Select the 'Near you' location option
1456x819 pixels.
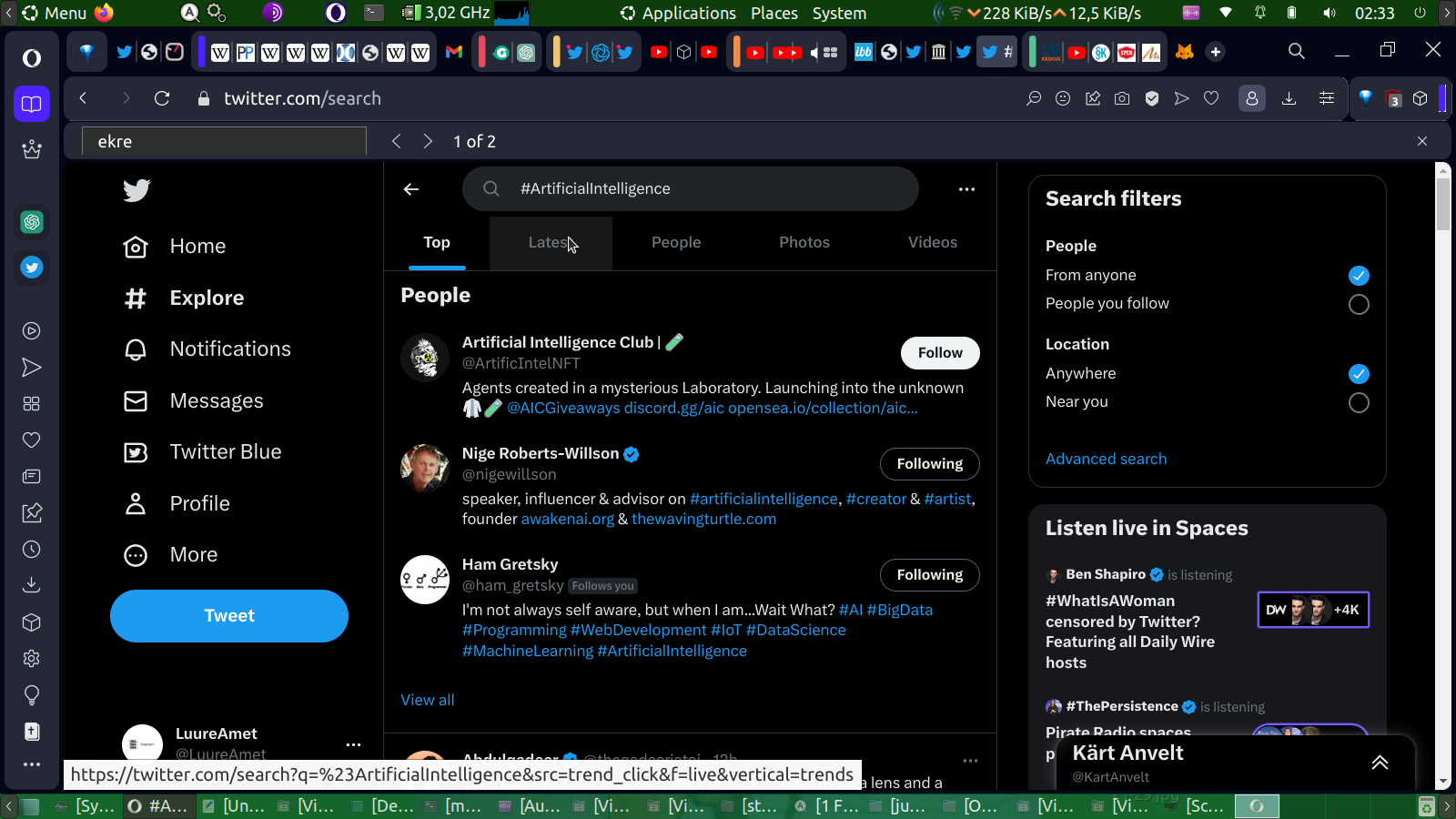[x=1359, y=403]
